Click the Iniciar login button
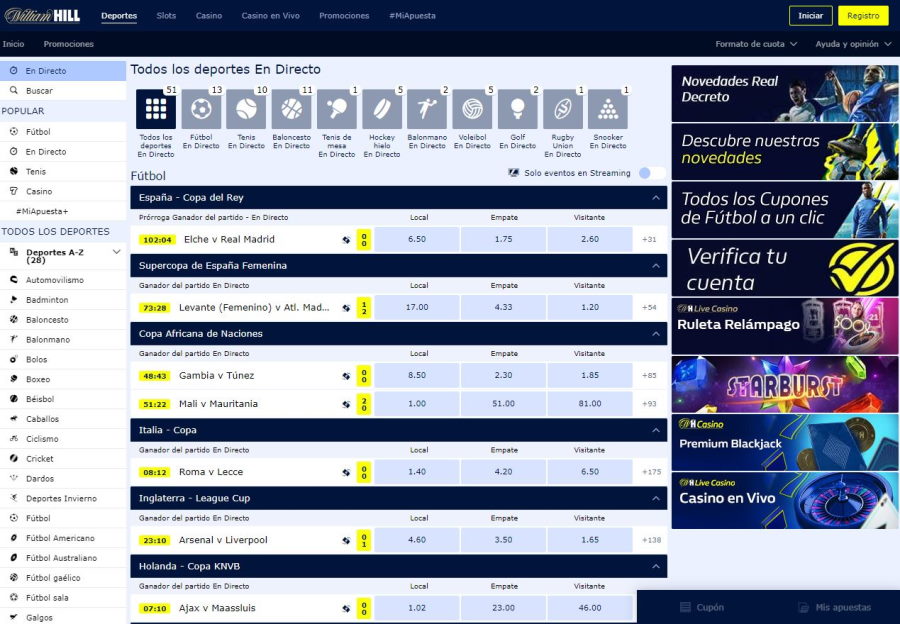This screenshot has height=624, width=900. click(x=810, y=16)
